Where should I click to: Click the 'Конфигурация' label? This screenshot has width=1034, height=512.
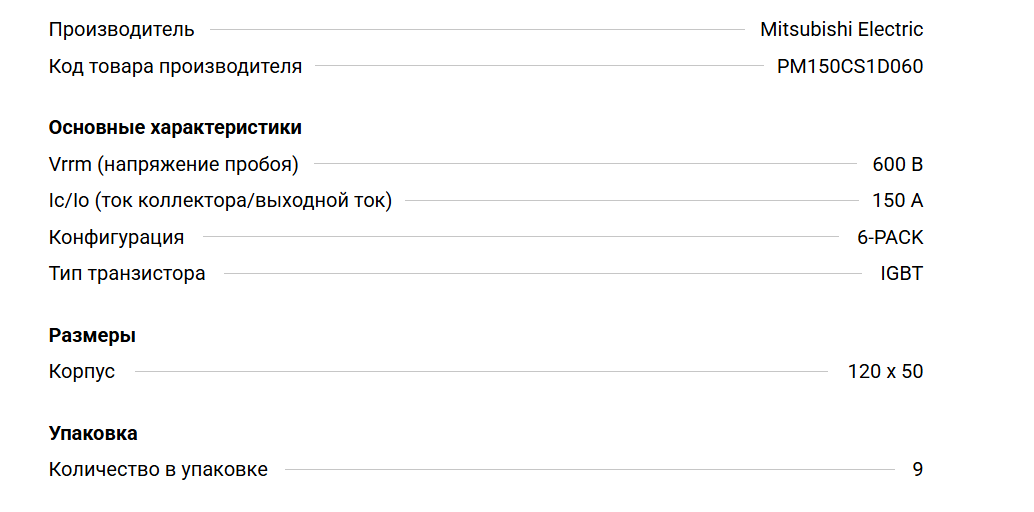point(116,238)
